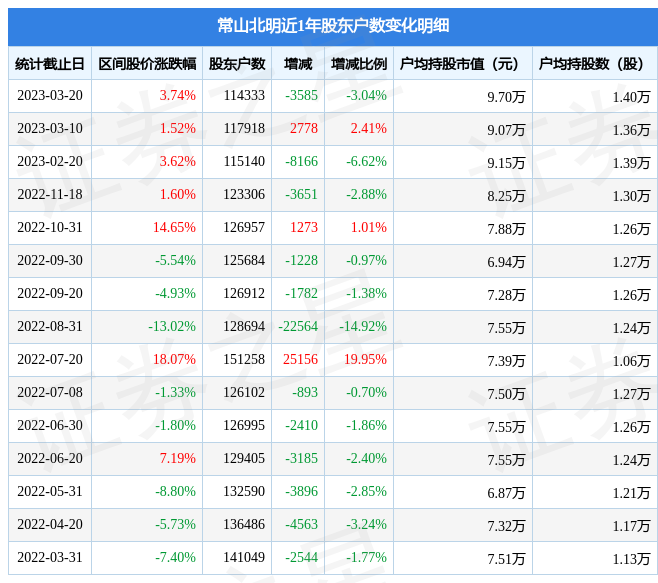658x583 pixels.
Task: Select the 增减 column header
Action: coord(298,64)
